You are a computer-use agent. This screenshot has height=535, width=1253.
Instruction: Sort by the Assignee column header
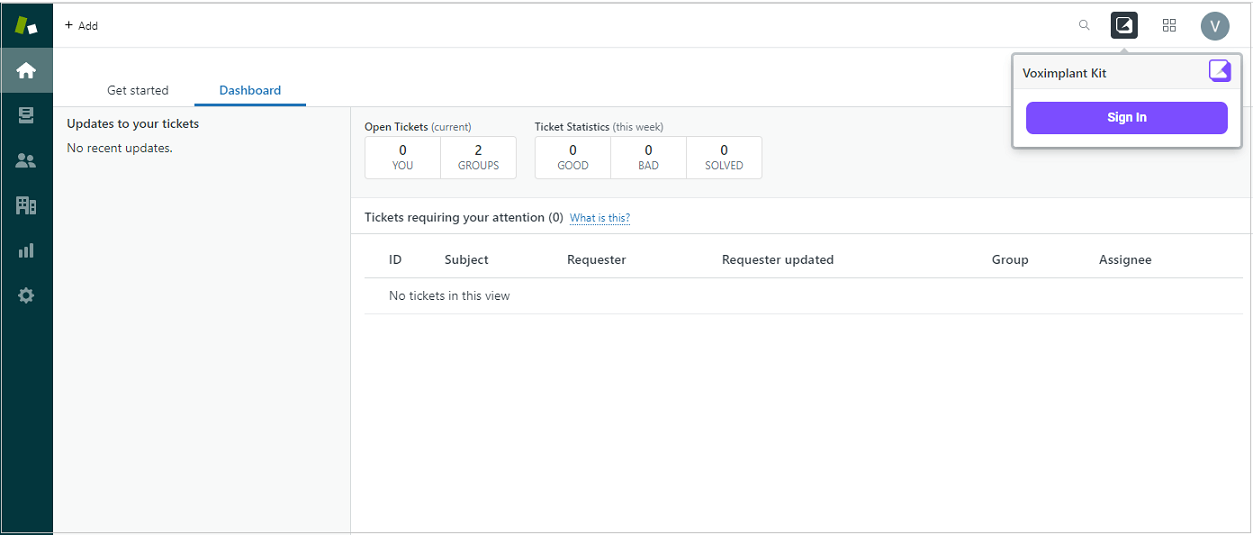coord(1125,259)
